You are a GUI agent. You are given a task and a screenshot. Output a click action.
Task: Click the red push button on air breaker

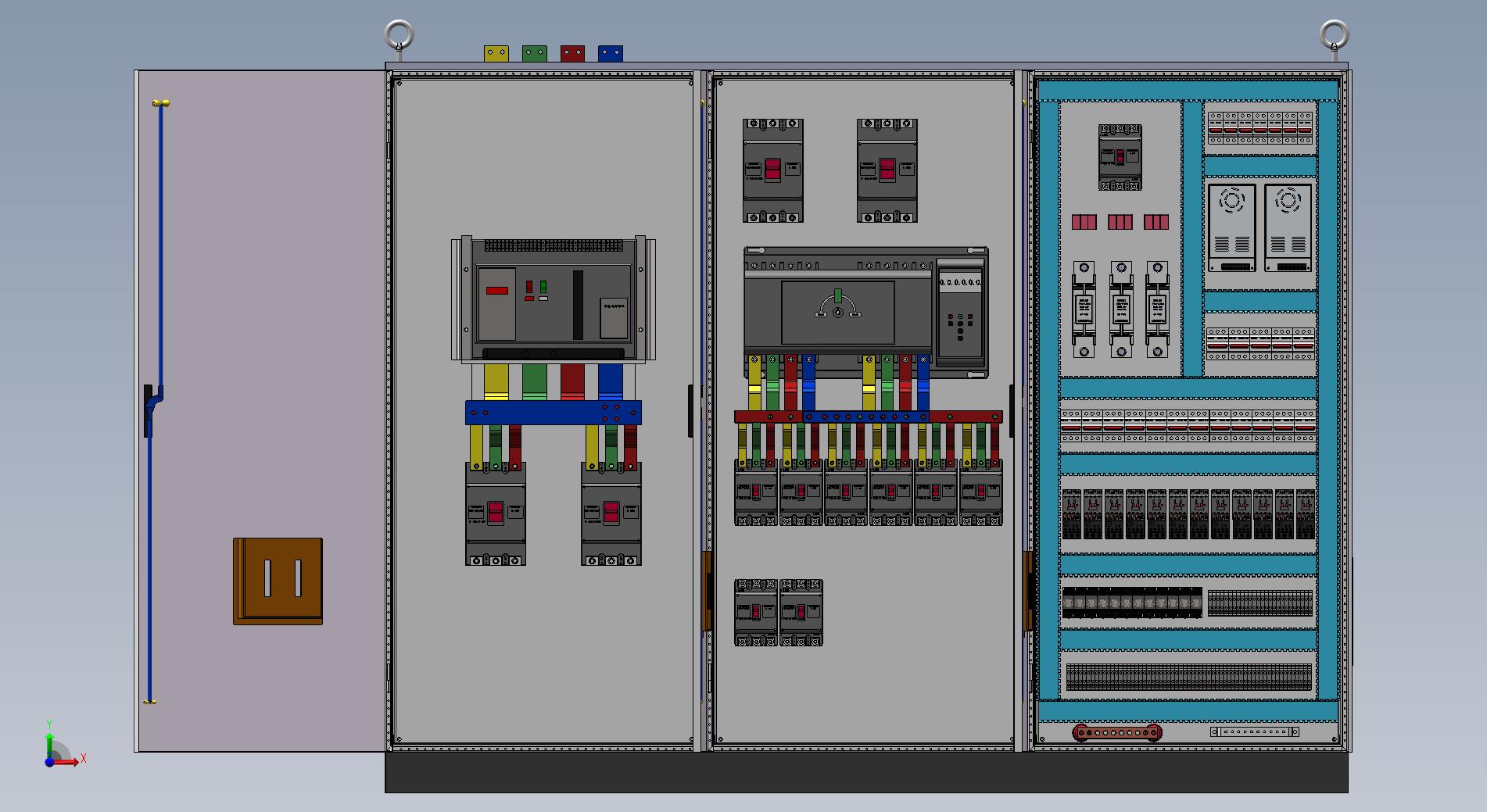pos(529,287)
